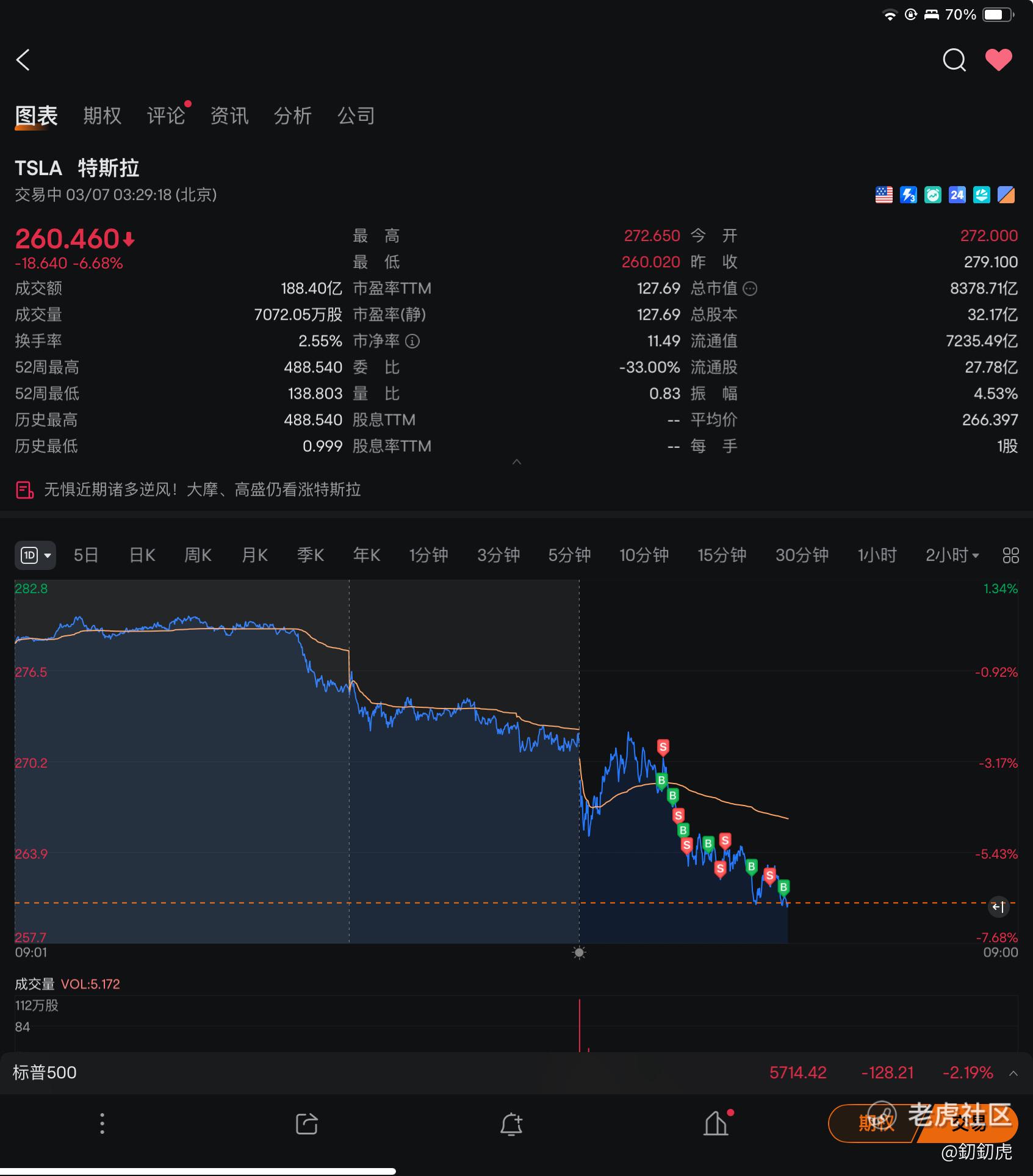Tap the blue lightning badge icon
Image resolution: width=1033 pixels, height=1176 pixels.
tap(908, 195)
